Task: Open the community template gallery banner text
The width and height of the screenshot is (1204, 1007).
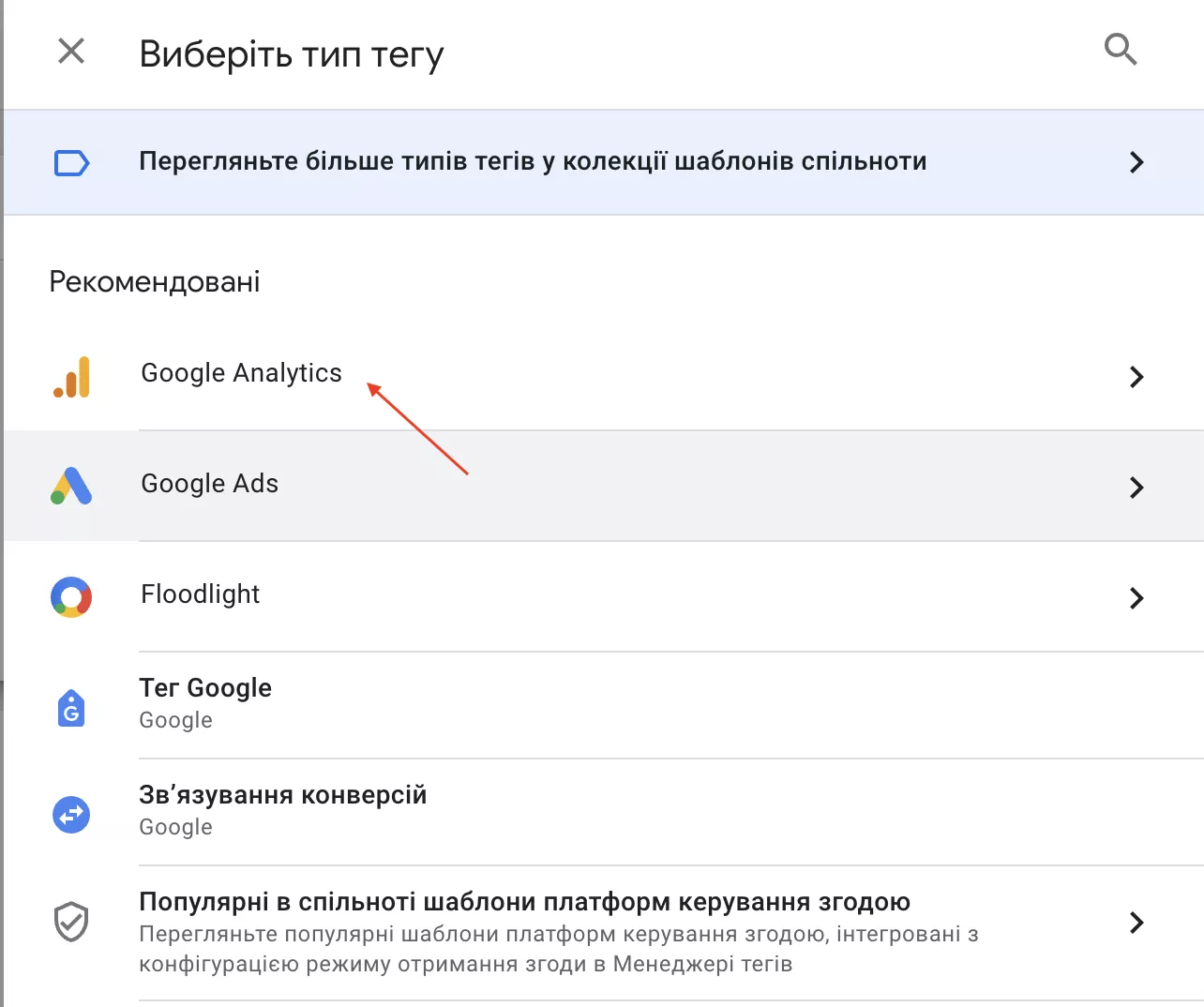Action: click(x=533, y=161)
